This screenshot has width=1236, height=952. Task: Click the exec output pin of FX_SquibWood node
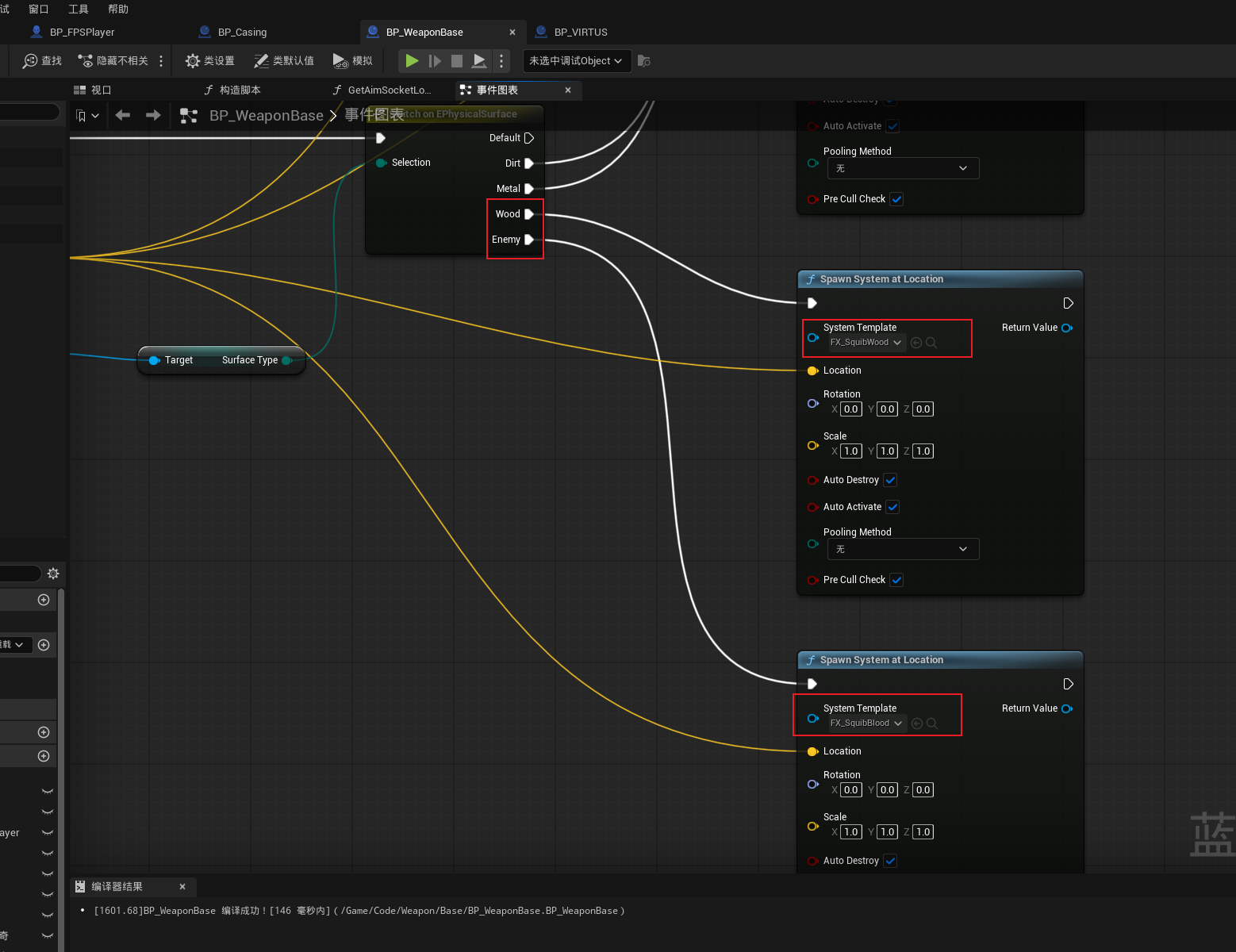pos(1068,303)
